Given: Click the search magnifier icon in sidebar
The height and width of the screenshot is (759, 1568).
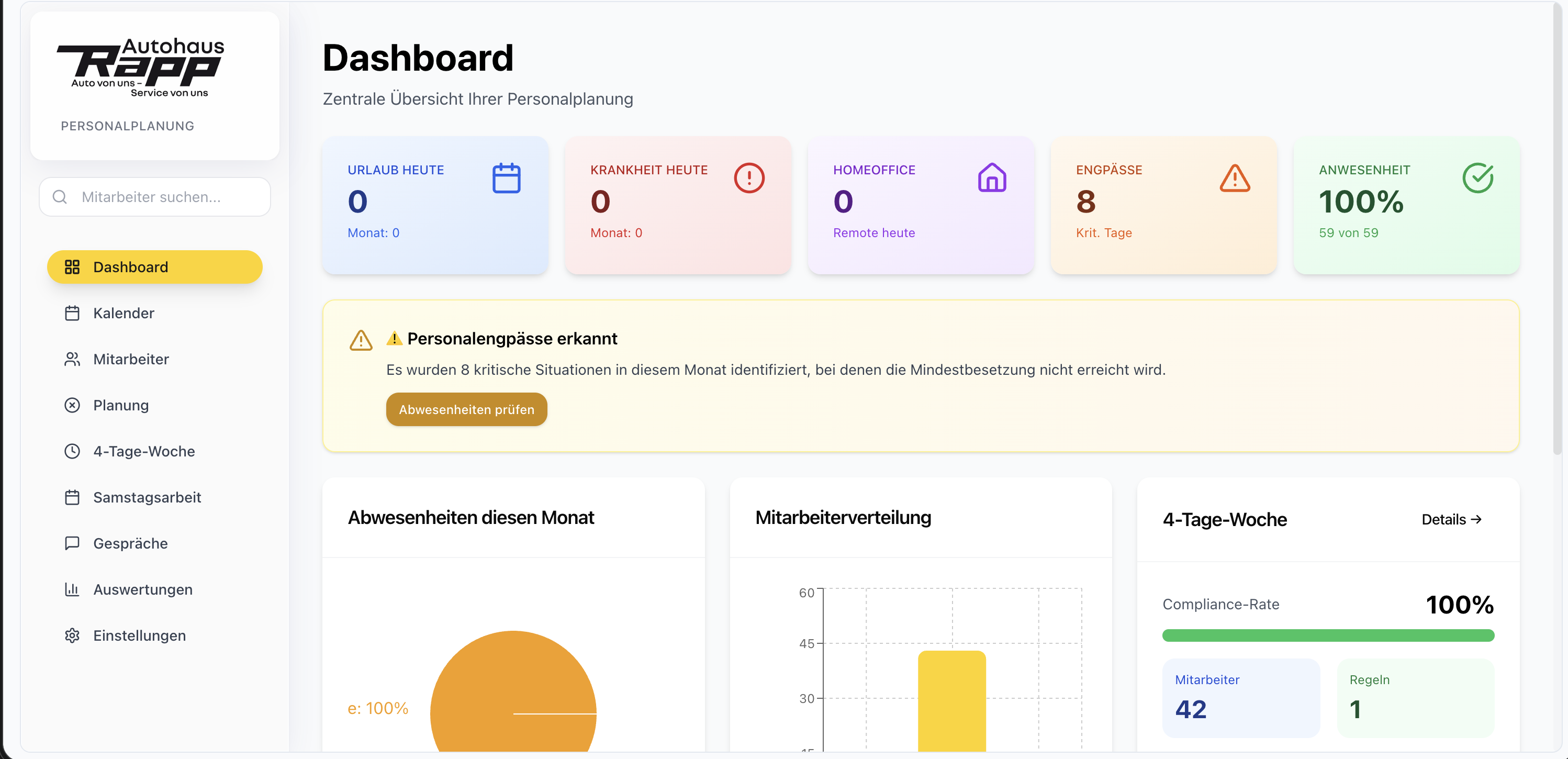Looking at the screenshot, I should [x=60, y=197].
